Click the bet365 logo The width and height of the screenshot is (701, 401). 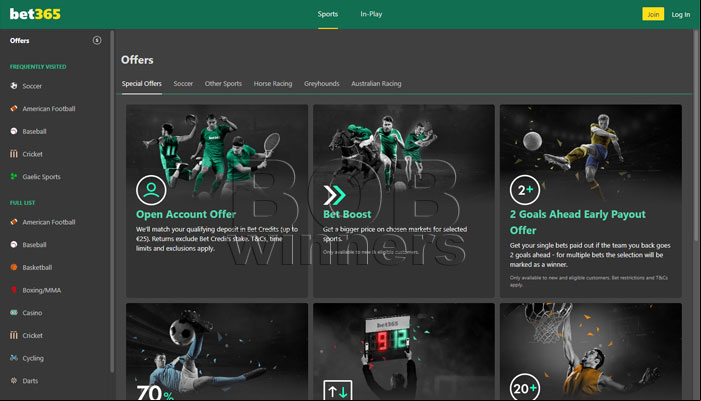[x=35, y=14]
